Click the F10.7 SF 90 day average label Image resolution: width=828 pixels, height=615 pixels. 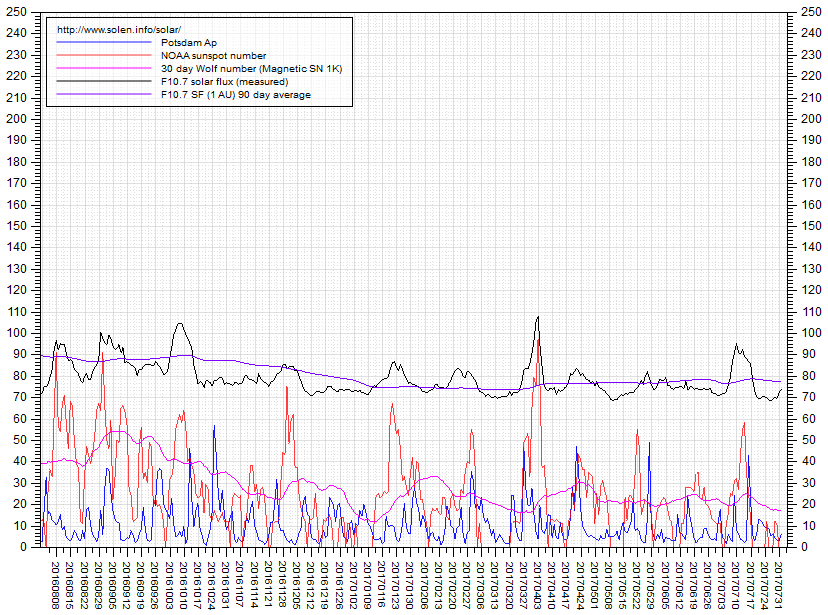[x=235, y=95]
